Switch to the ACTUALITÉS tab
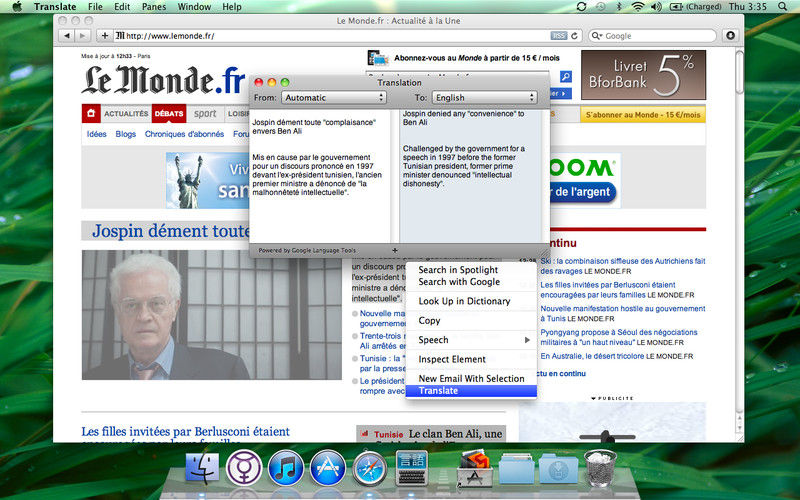Screen dimensions: 800x500 pyautogui.click(x=126, y=114)
